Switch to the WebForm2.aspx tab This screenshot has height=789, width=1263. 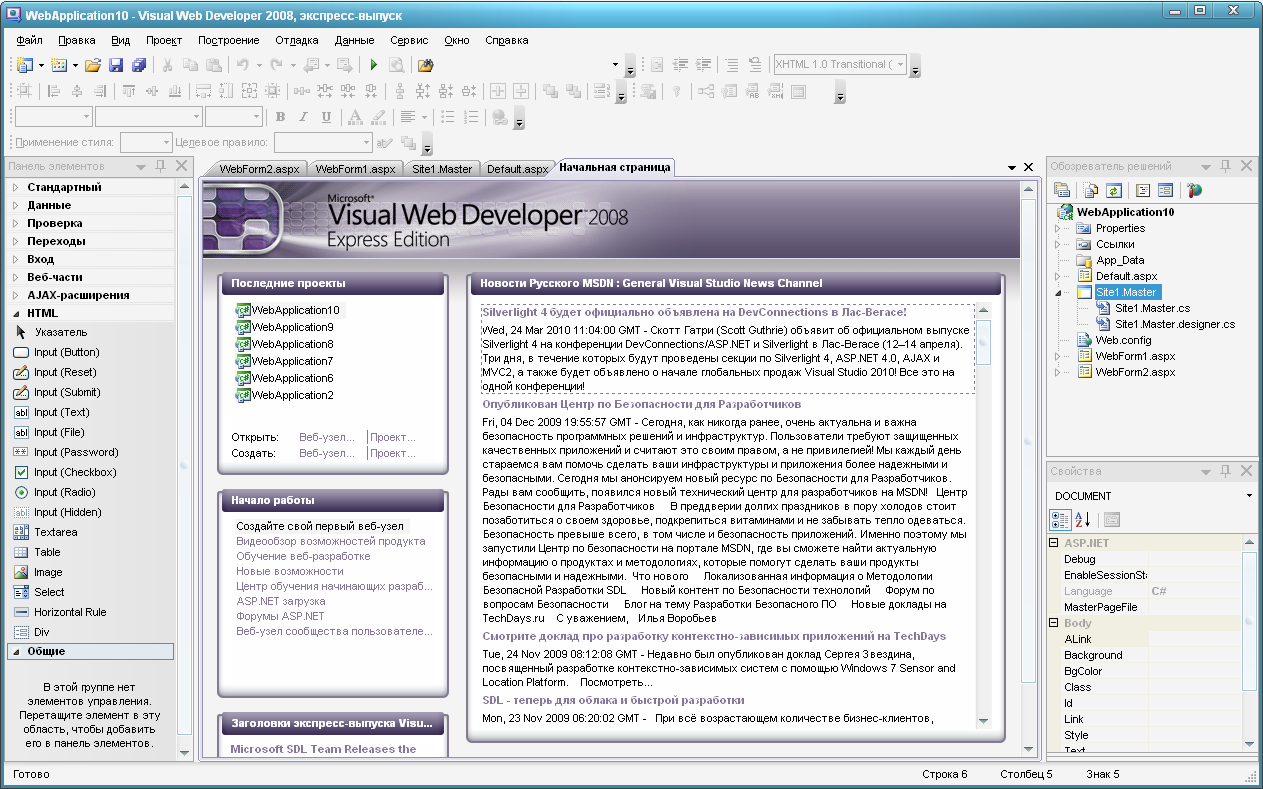(x=259, y=169)
